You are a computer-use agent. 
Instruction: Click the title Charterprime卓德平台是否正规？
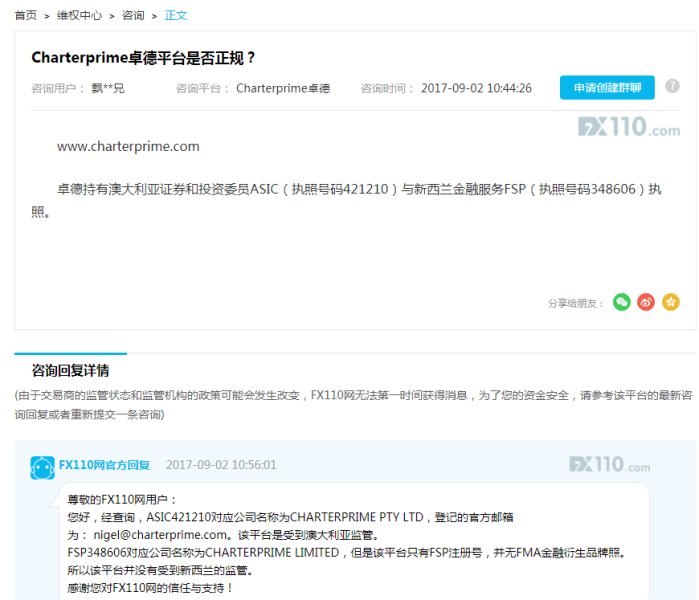(143, 58)
